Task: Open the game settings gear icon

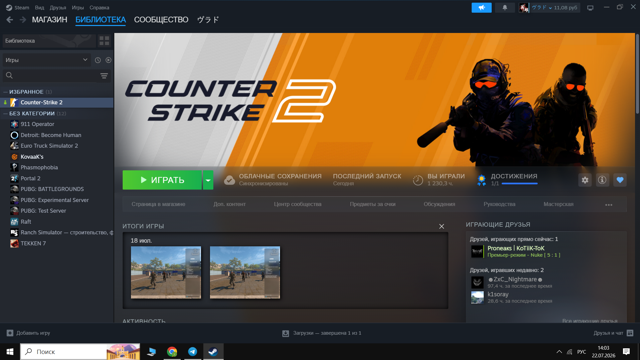Action: tap(585, 180)
